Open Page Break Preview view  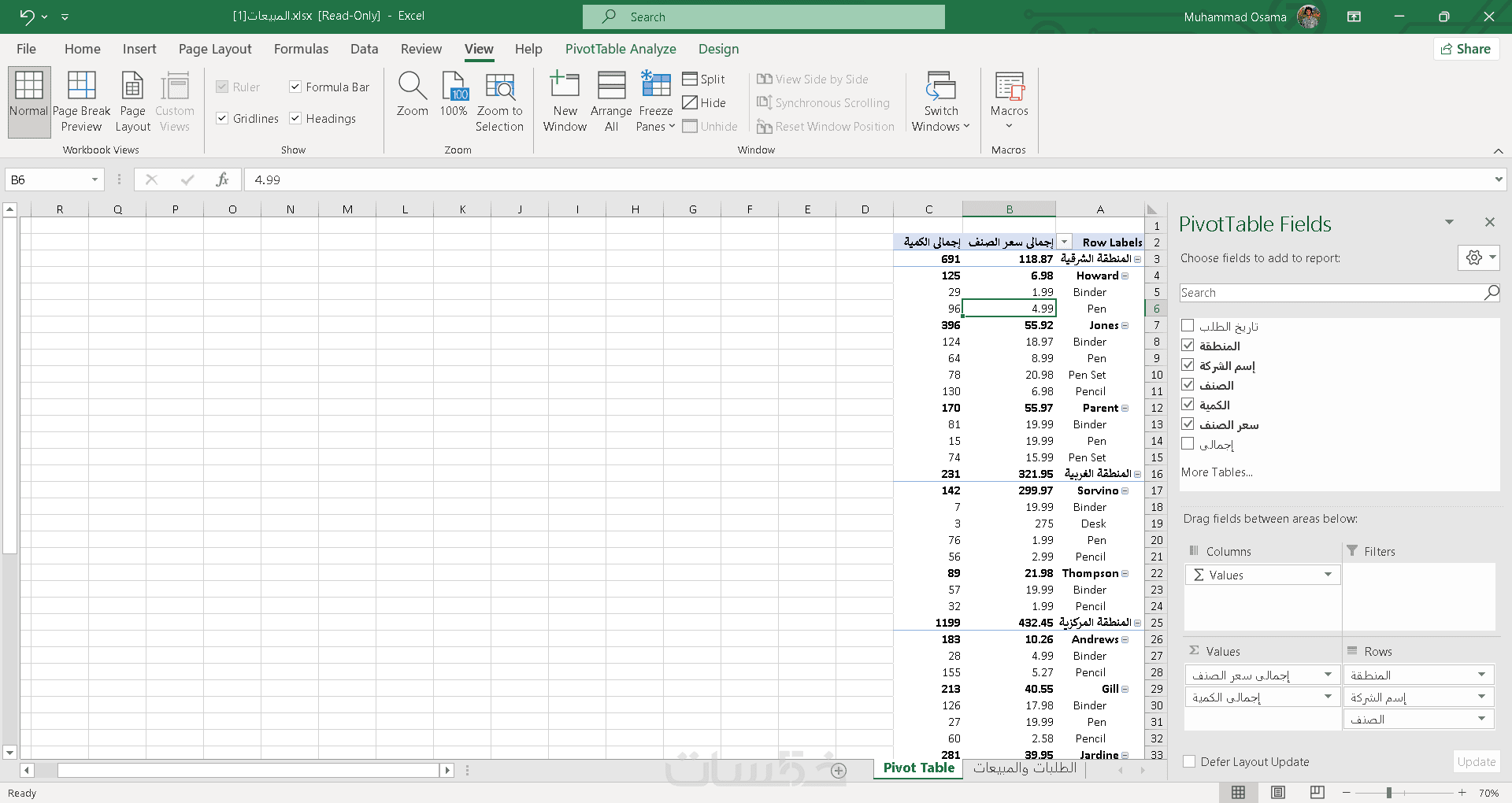pyautogui.click(x=81, y=102)
